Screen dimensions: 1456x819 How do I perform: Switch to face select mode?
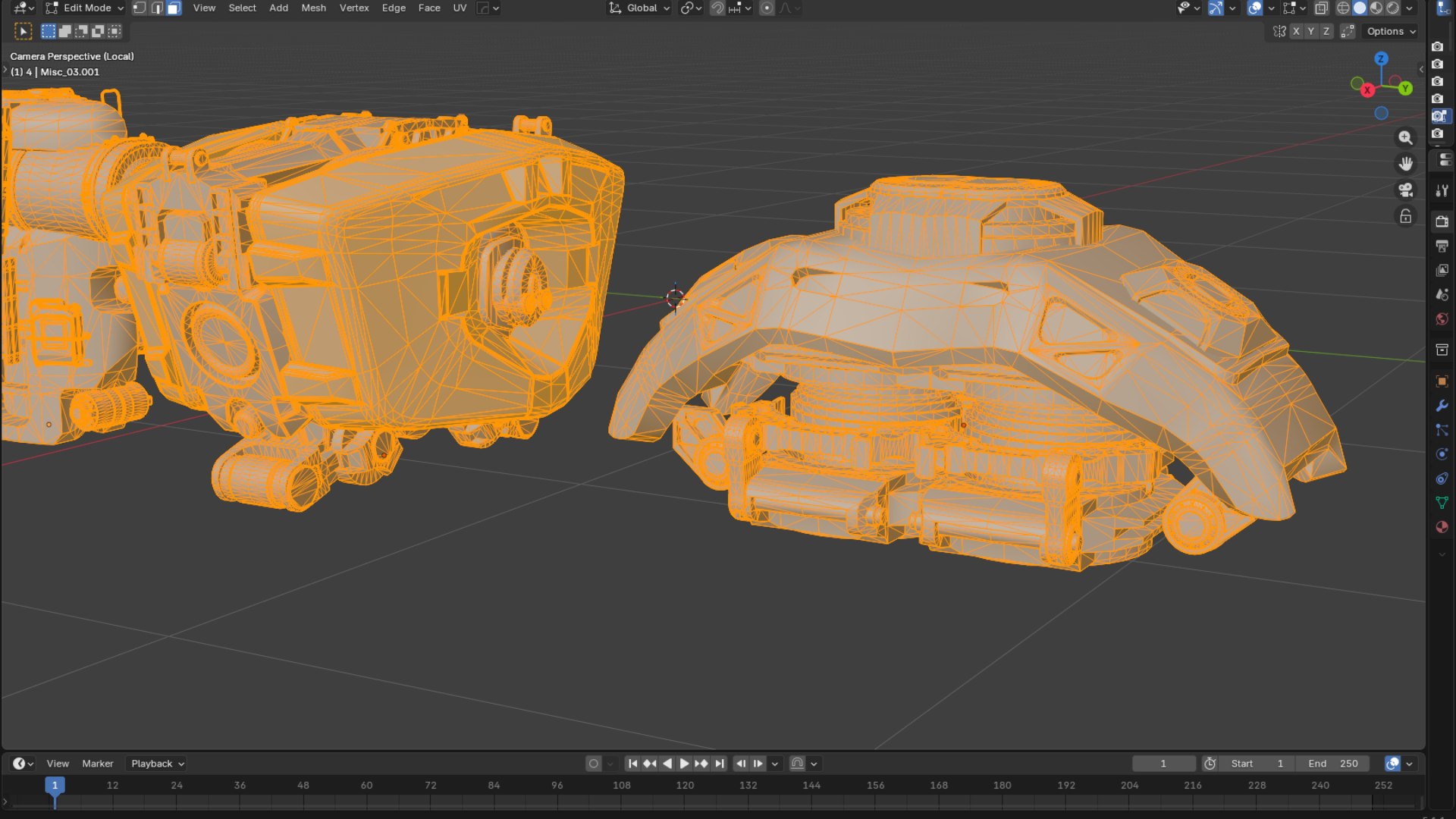click(174, 8)
